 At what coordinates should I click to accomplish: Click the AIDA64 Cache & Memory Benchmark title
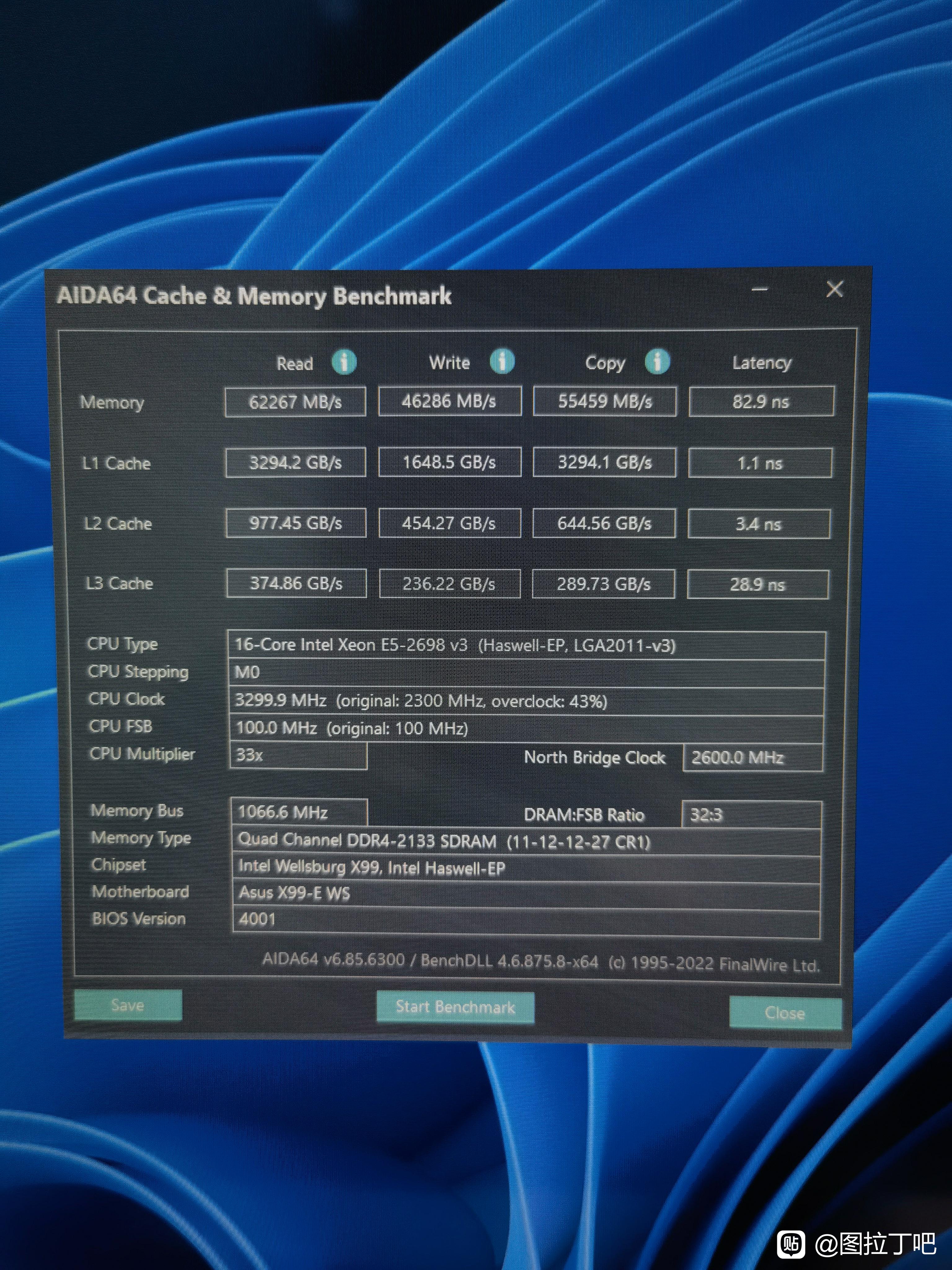pos(253,296)
